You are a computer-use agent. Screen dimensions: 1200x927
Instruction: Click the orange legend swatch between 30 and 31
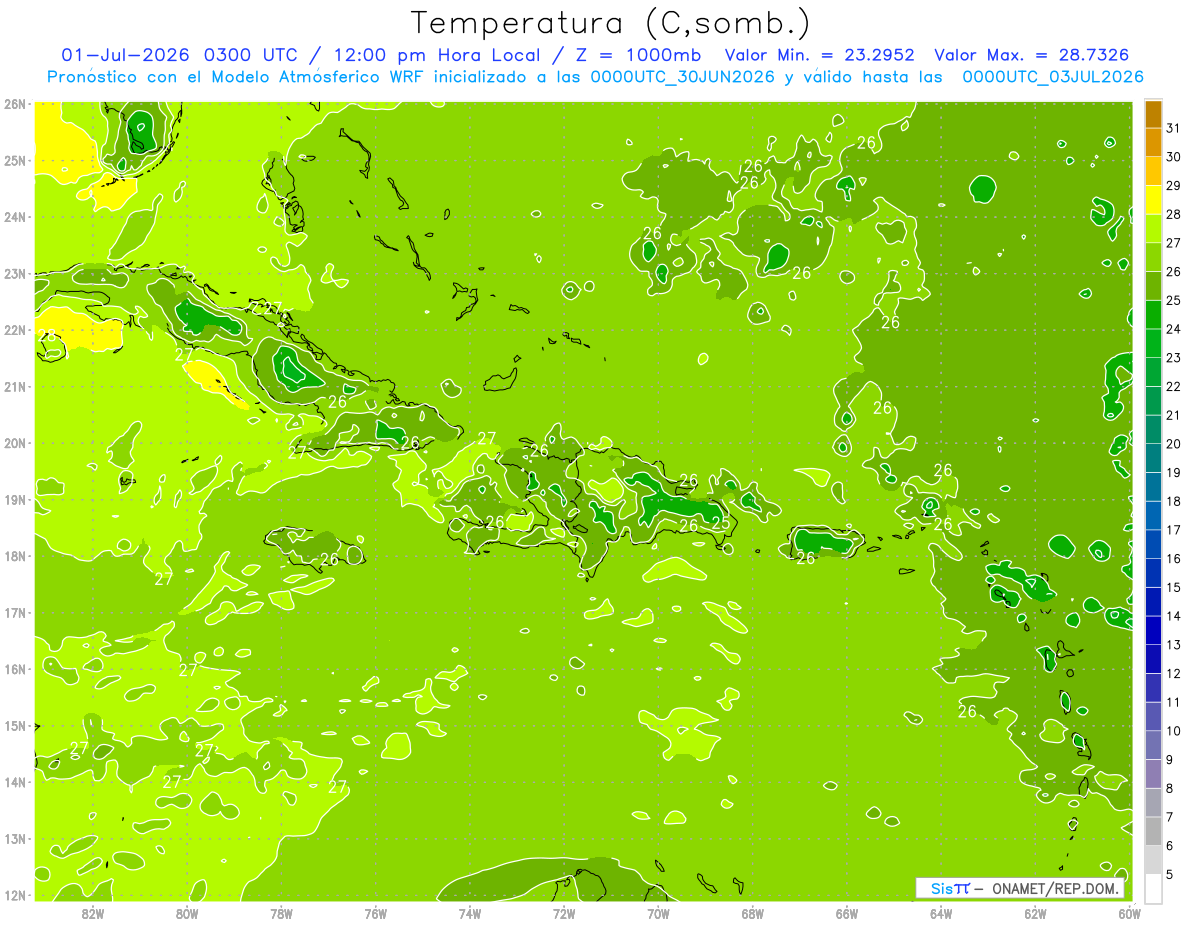coord(1153,141)
